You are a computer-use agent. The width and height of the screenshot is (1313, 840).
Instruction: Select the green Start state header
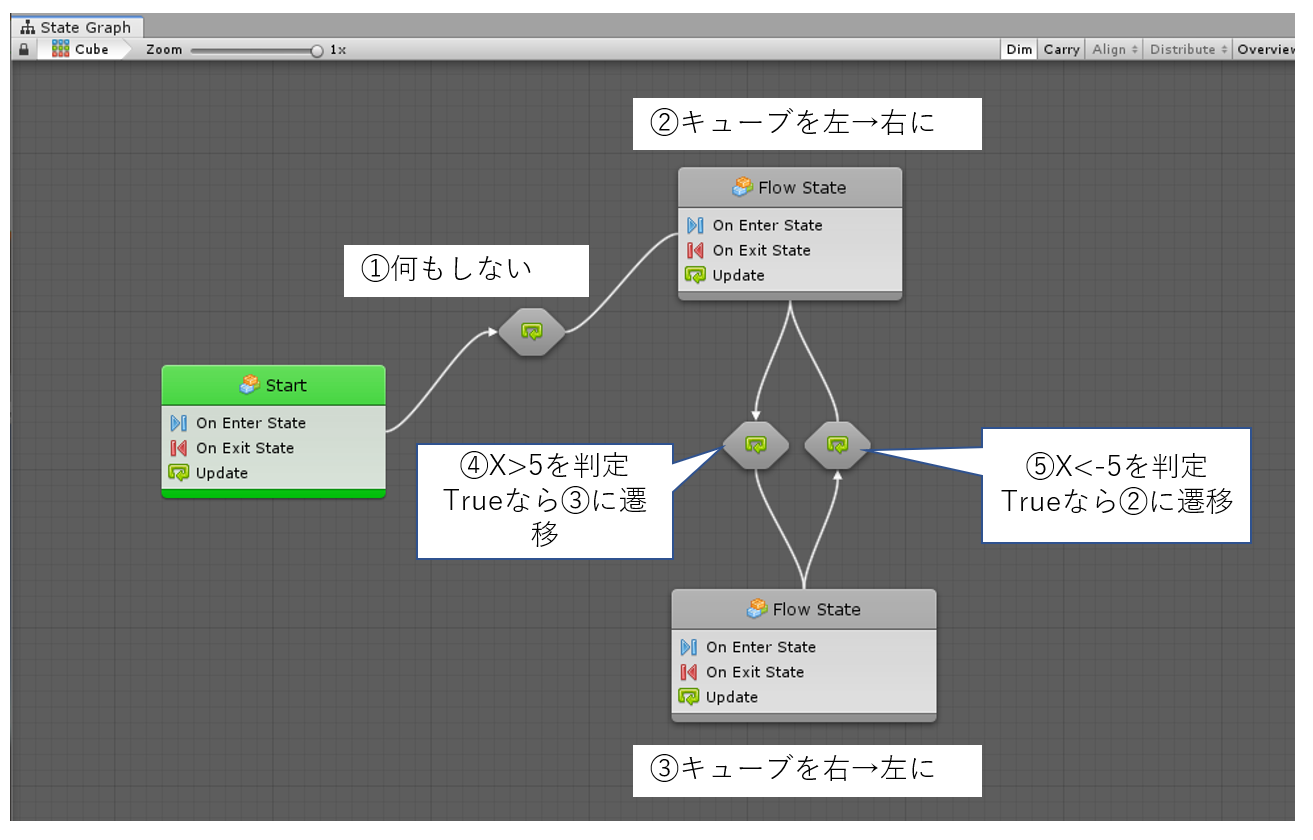click(273, 385)
